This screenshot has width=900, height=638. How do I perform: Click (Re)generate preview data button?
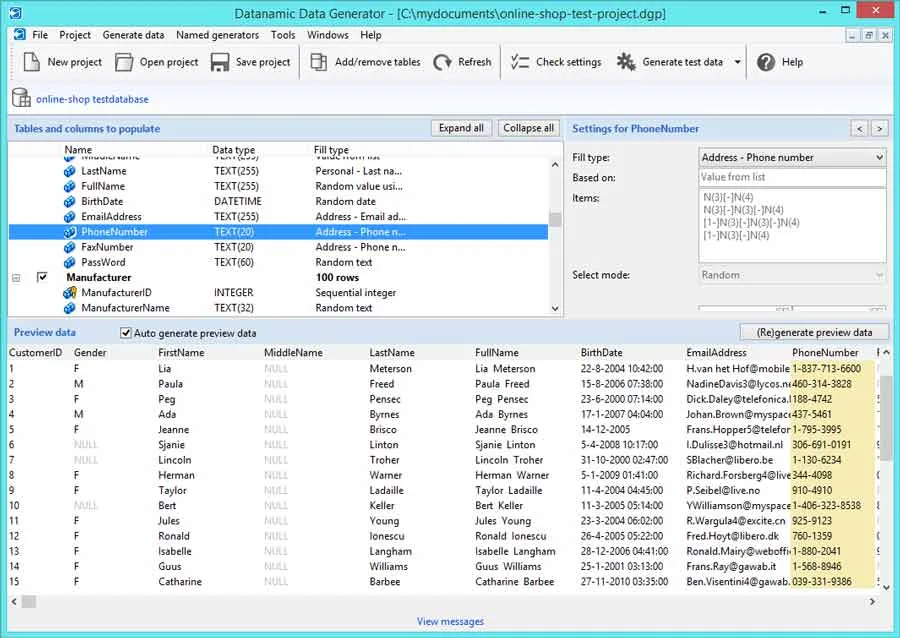[x=814, y=332]
